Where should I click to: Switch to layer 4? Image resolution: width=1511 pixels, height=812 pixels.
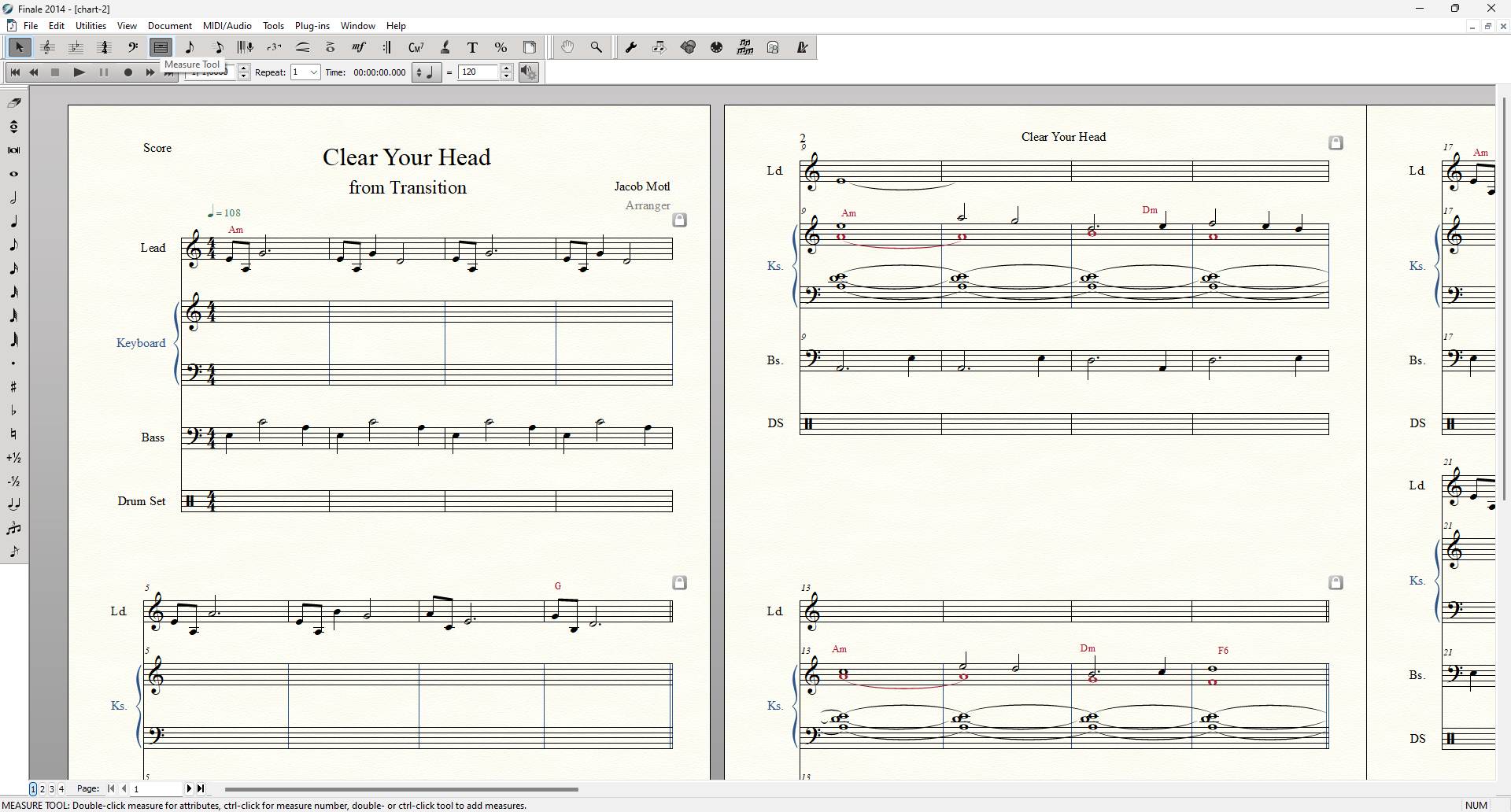(x=61, y=789)
